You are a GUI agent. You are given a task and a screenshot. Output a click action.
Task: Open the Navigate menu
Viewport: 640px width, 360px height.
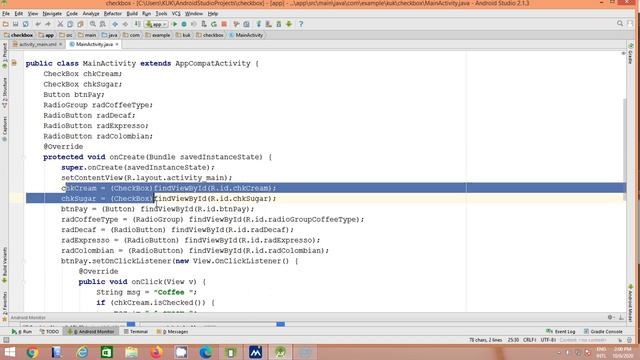pos(52,13)
